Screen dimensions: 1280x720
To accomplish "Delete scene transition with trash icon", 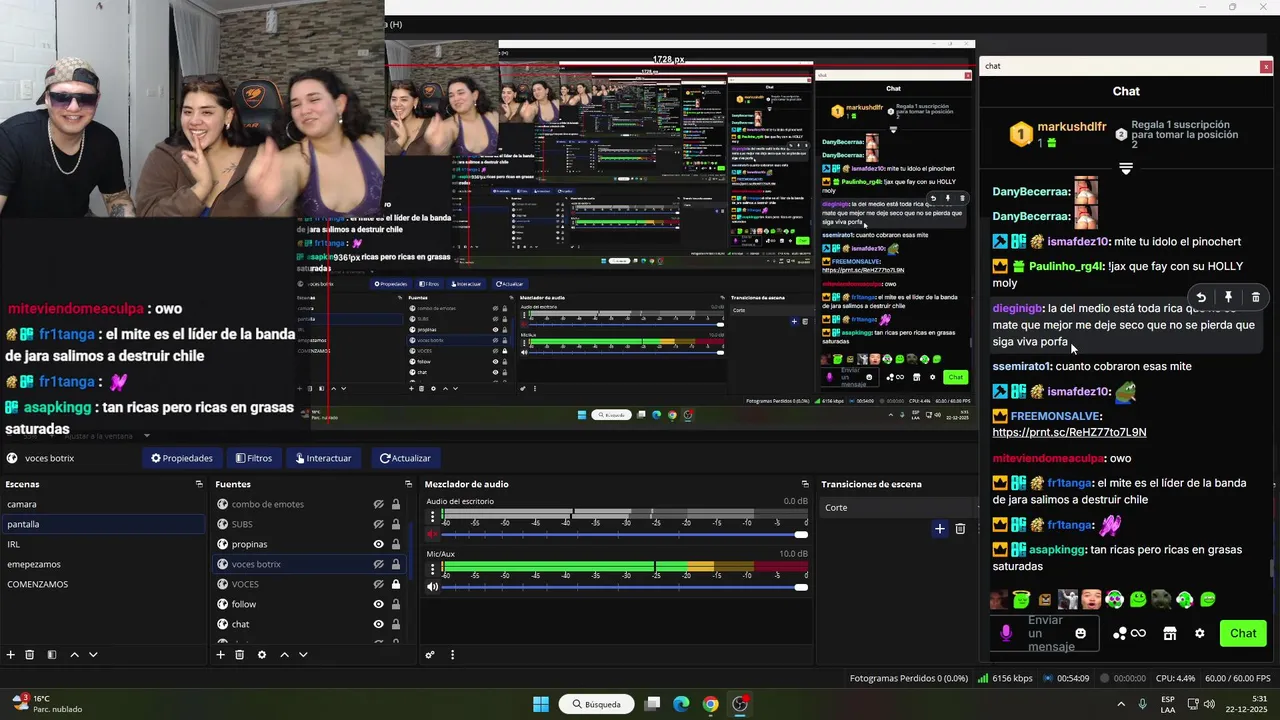I will [960, 528].
